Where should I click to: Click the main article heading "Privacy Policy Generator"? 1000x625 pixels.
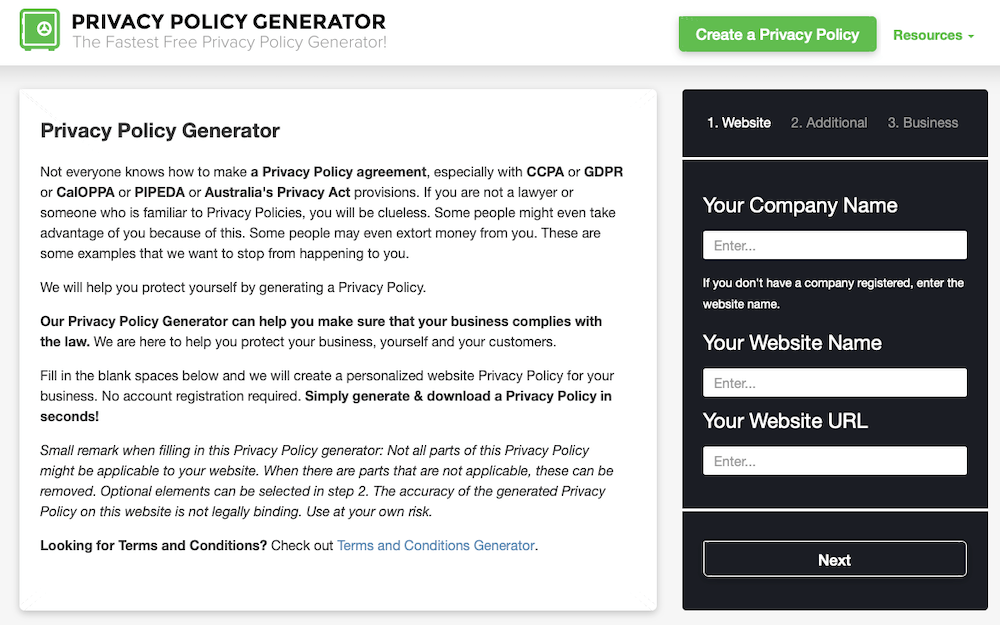160,131
